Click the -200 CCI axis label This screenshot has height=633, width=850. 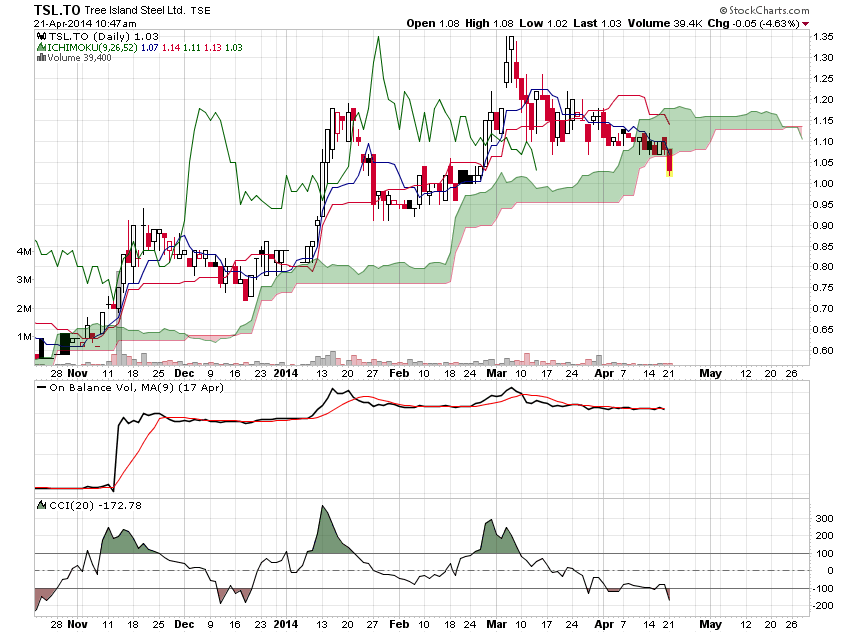click(822, 605)
